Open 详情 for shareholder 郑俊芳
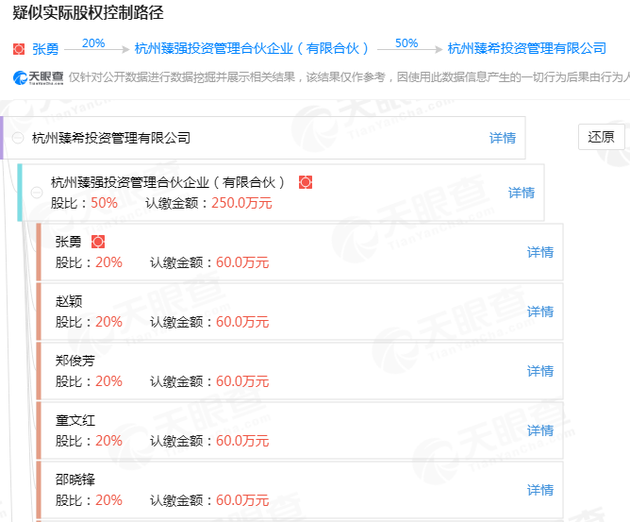Screen dimensions: 630x522 [540, 371]
